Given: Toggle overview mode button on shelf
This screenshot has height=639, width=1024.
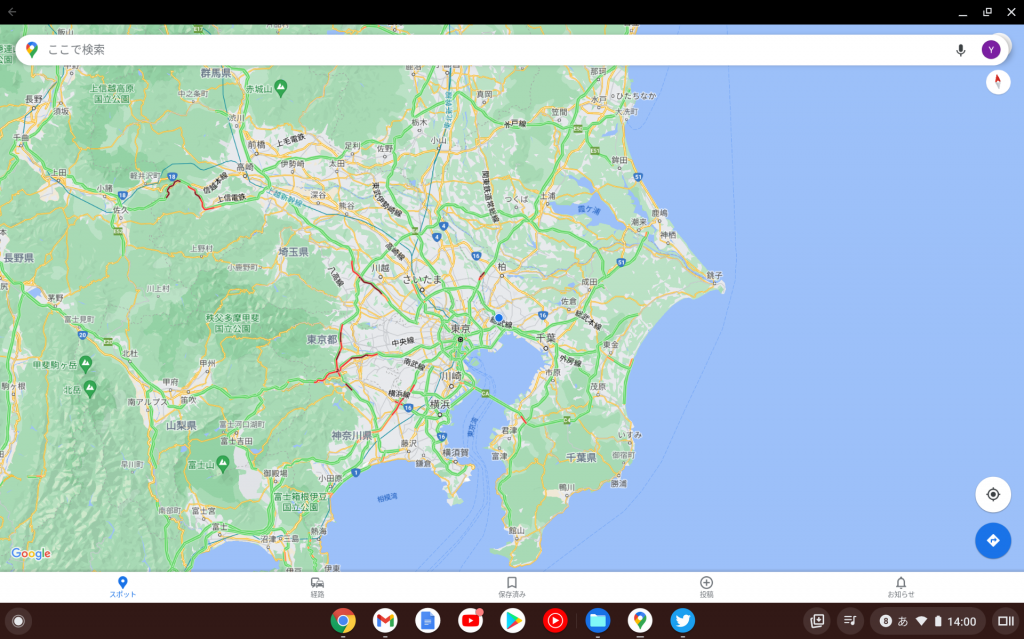Looking at the screenshot, I should coord(1006,621).
